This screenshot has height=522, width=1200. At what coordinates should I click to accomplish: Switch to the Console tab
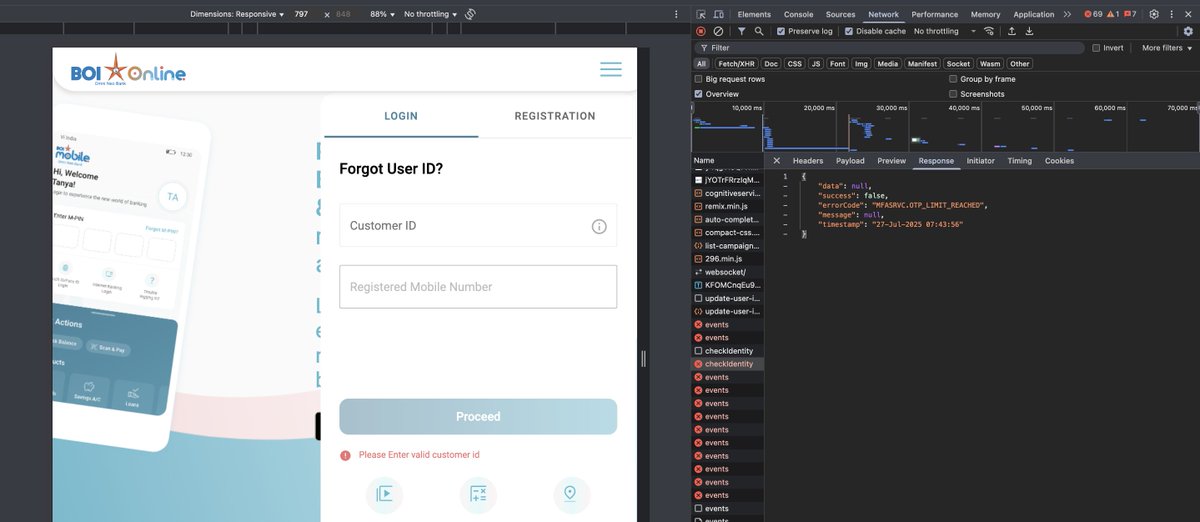[798, 15]
